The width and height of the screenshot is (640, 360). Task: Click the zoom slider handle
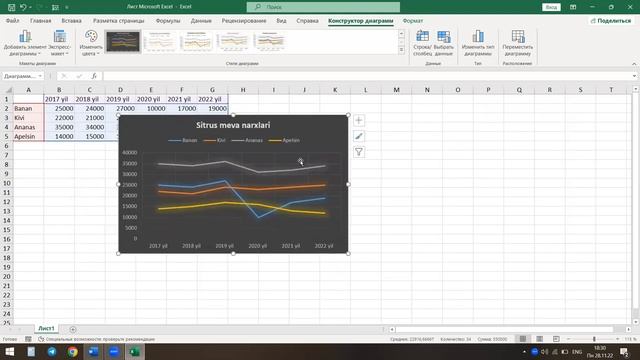pyautogui.click(x=594, y=339)
